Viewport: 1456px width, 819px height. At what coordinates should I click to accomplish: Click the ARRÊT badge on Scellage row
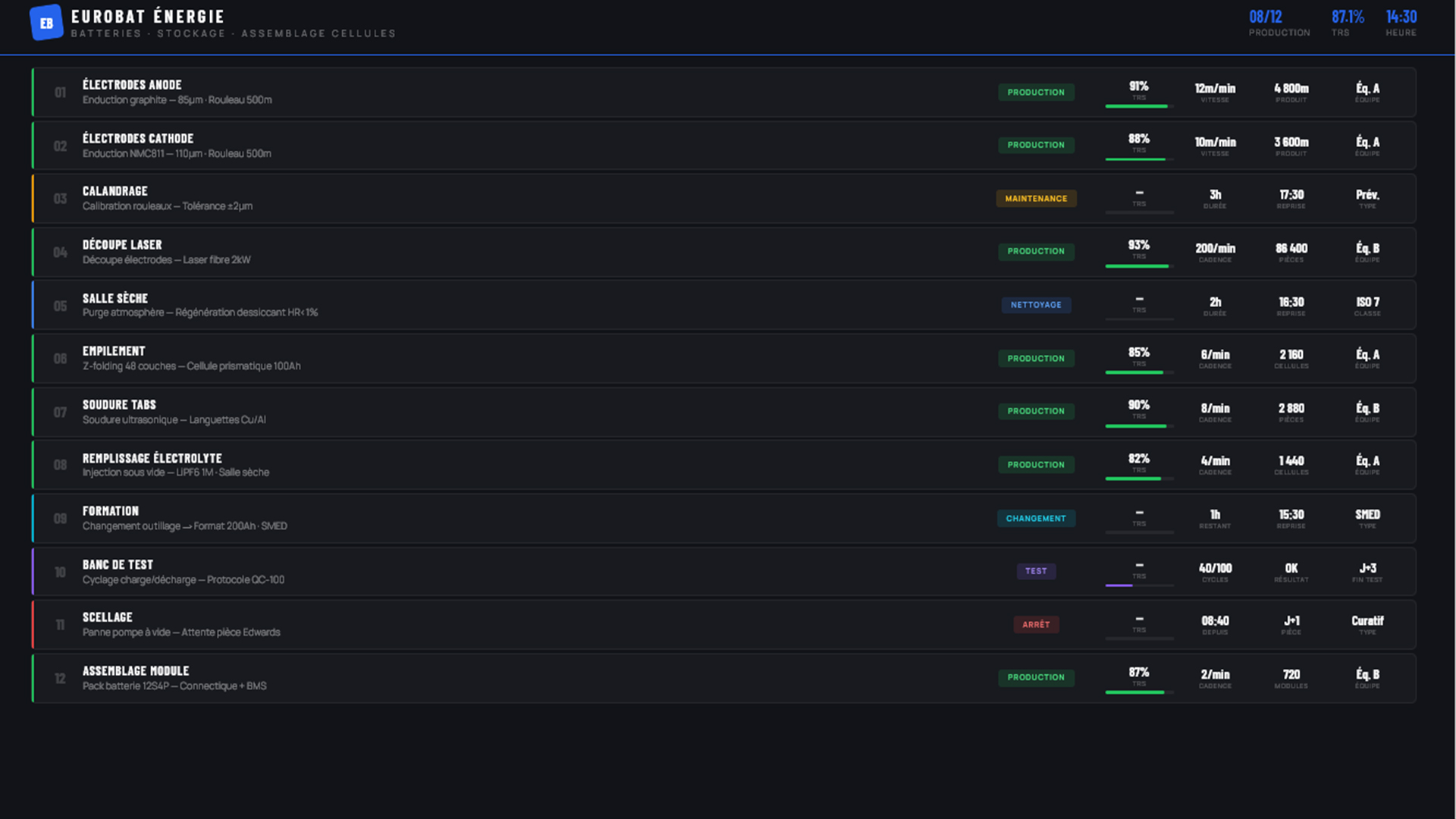coord(1036,625)
